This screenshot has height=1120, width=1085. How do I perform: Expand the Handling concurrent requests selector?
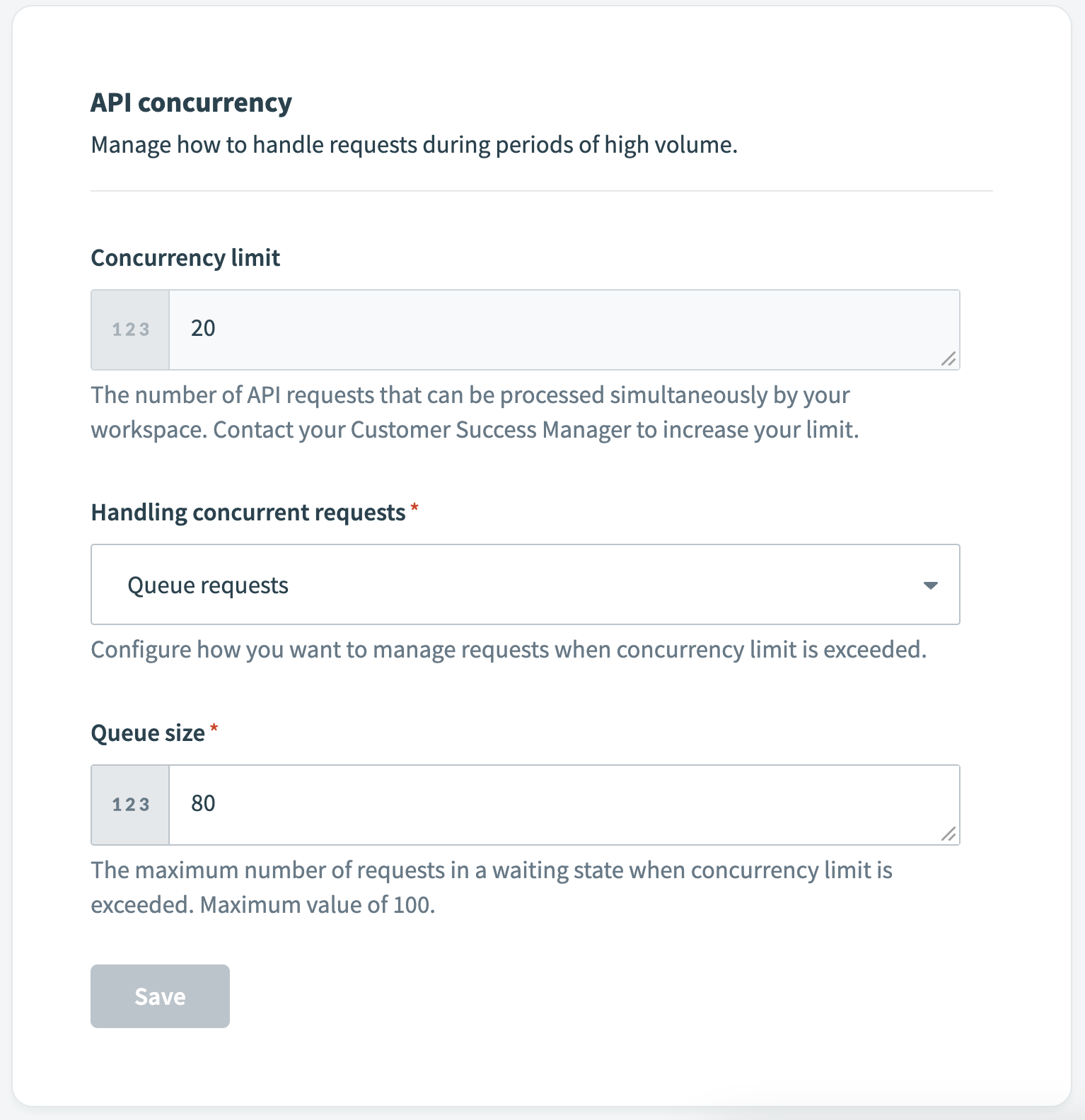525,585
